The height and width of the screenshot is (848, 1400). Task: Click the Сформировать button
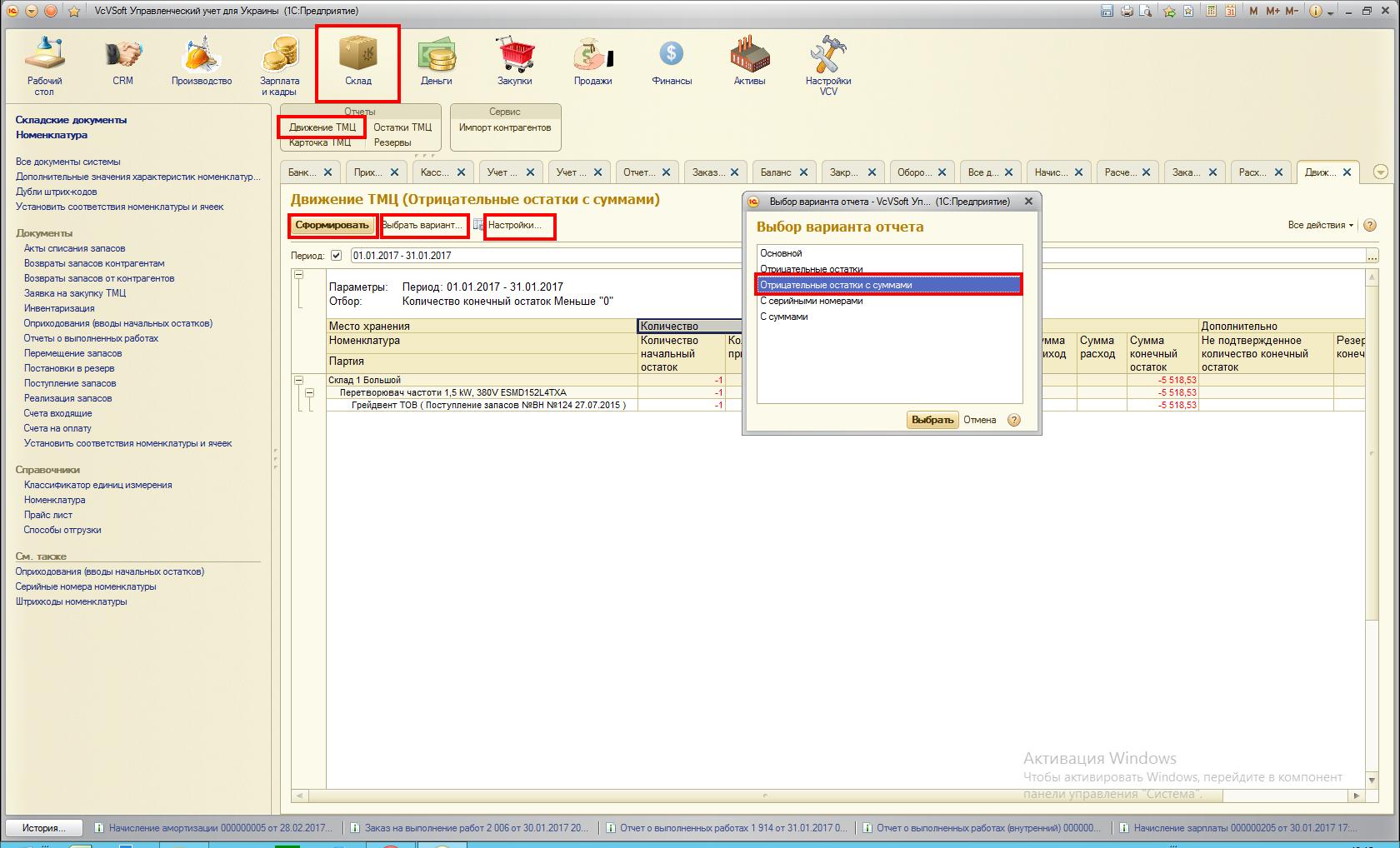tap(332, 225)
